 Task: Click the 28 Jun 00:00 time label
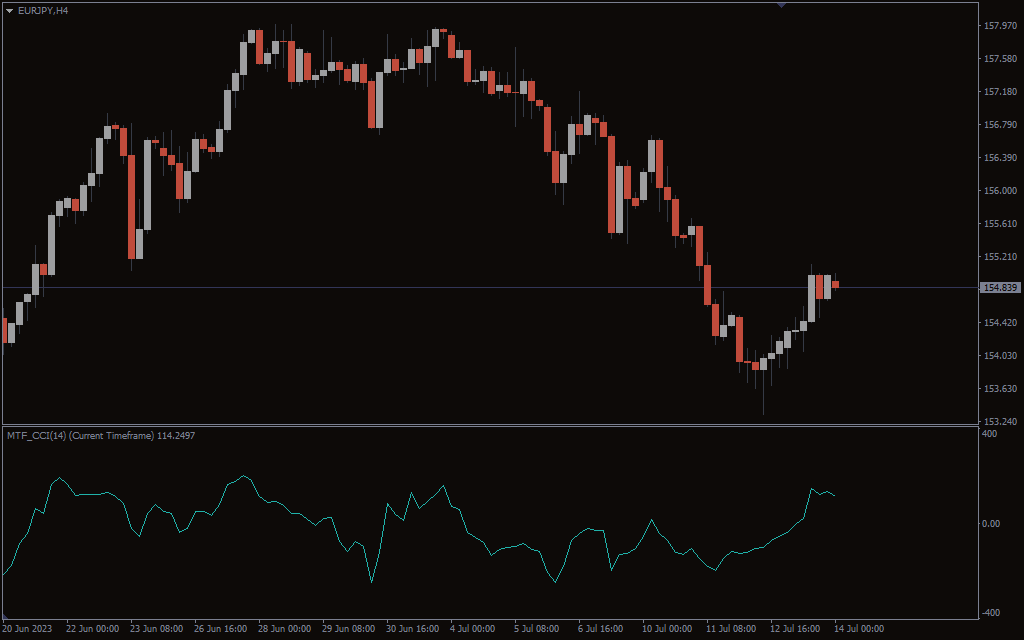click(x=284, y=629)
